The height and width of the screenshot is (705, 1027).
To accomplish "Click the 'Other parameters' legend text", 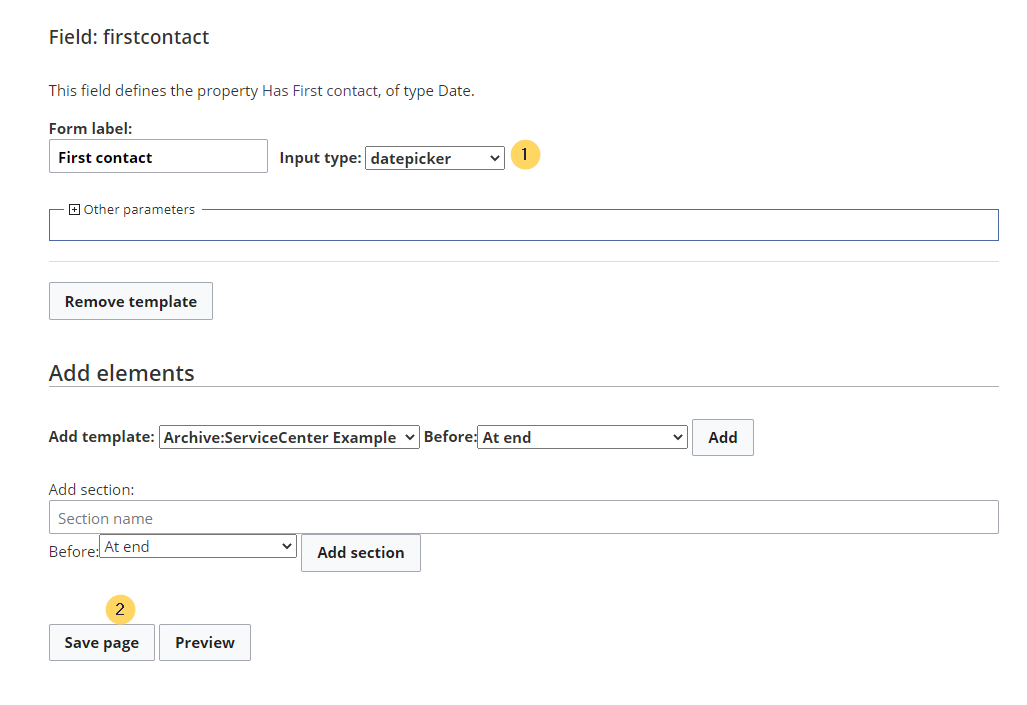I will pyautogui.click(x=139, y=210).
